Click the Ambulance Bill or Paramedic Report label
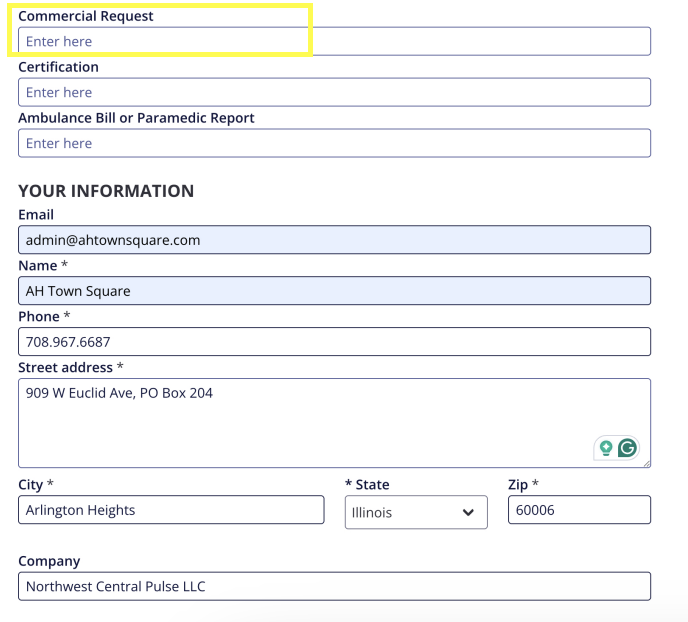 pos(136,118)
